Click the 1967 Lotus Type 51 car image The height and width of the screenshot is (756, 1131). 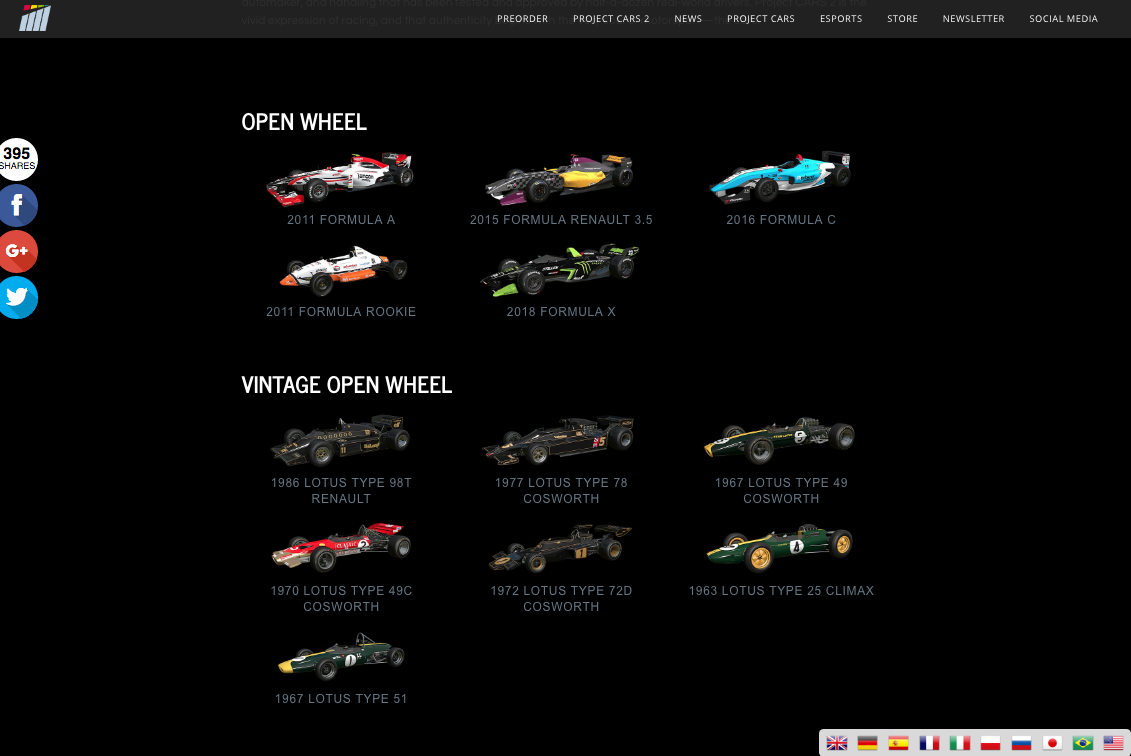click(341, 656)
